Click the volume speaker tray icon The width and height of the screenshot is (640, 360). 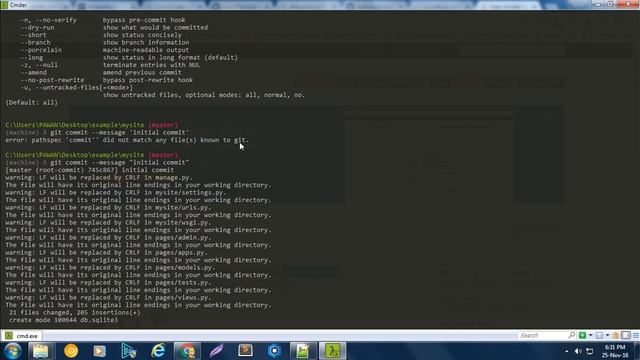coord(578,351)
